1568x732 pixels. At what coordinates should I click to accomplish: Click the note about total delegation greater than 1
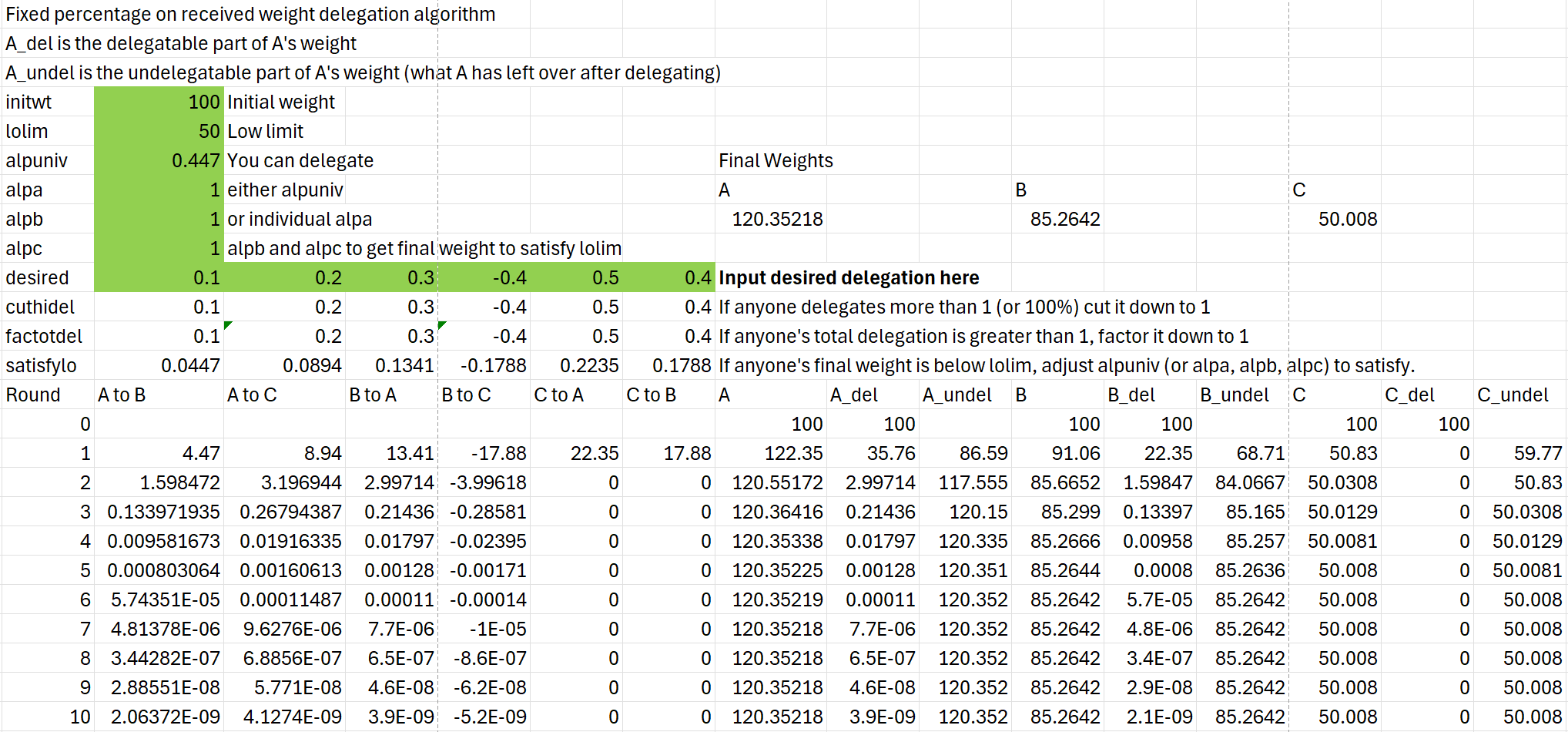point(983,336)
